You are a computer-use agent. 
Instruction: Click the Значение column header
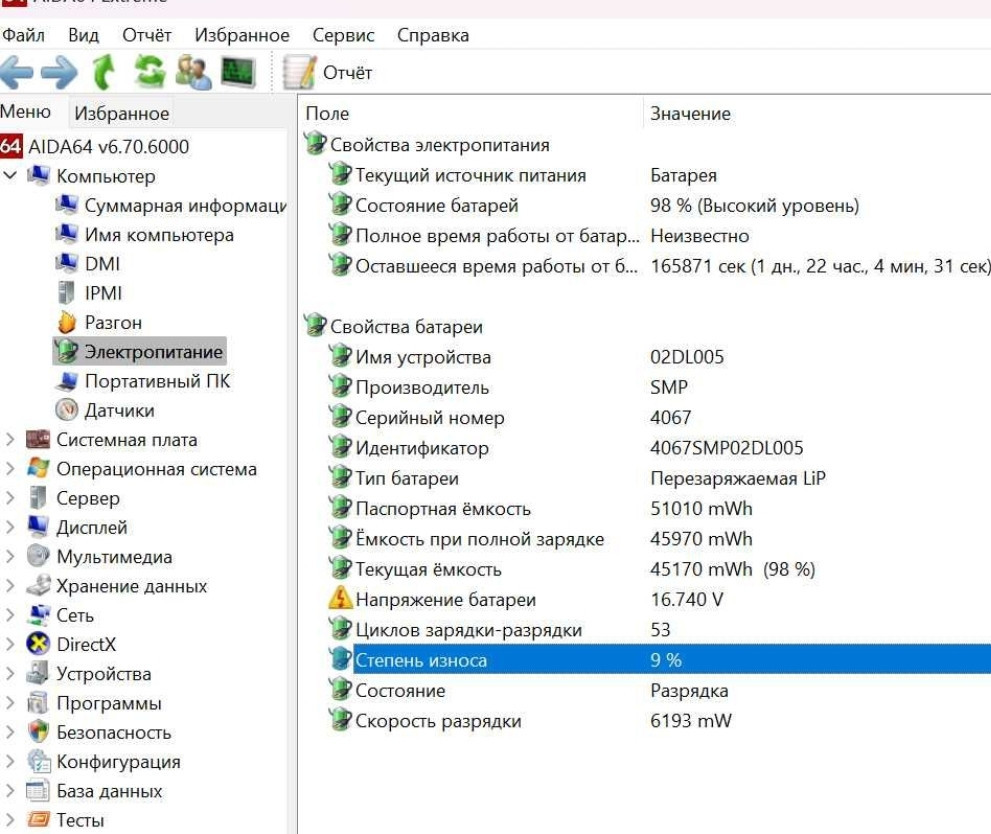[690, 114]
